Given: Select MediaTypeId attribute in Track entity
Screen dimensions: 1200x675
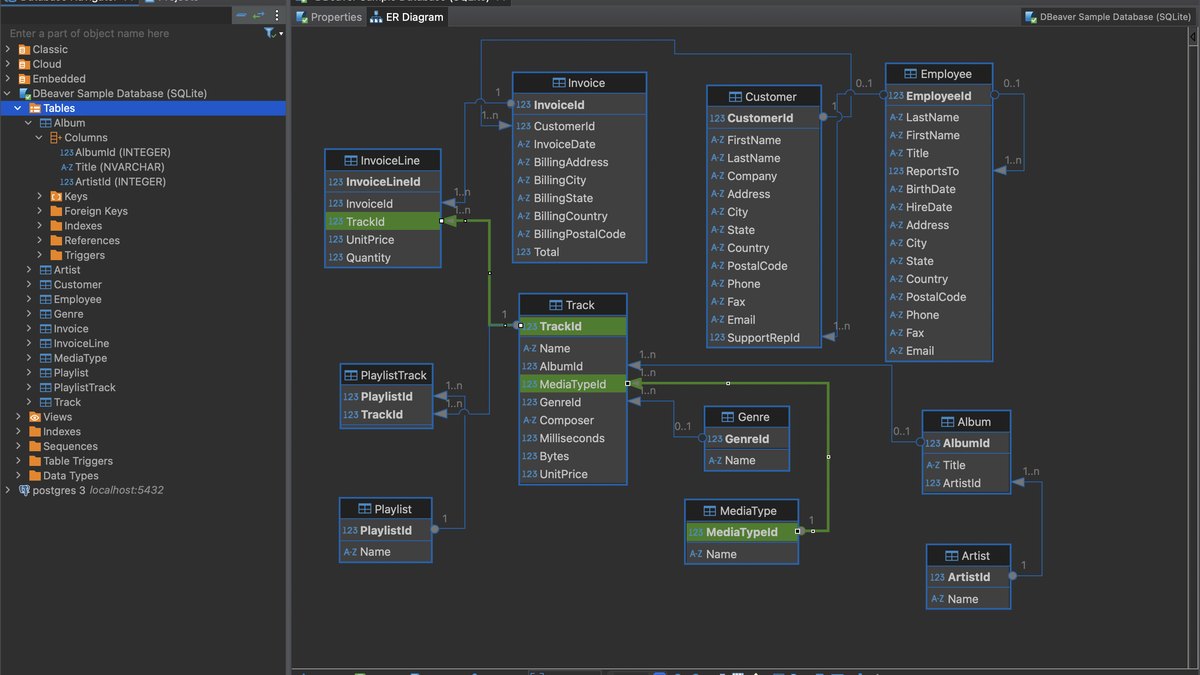Looking at the screenshot, I should [x=572, y=384].
